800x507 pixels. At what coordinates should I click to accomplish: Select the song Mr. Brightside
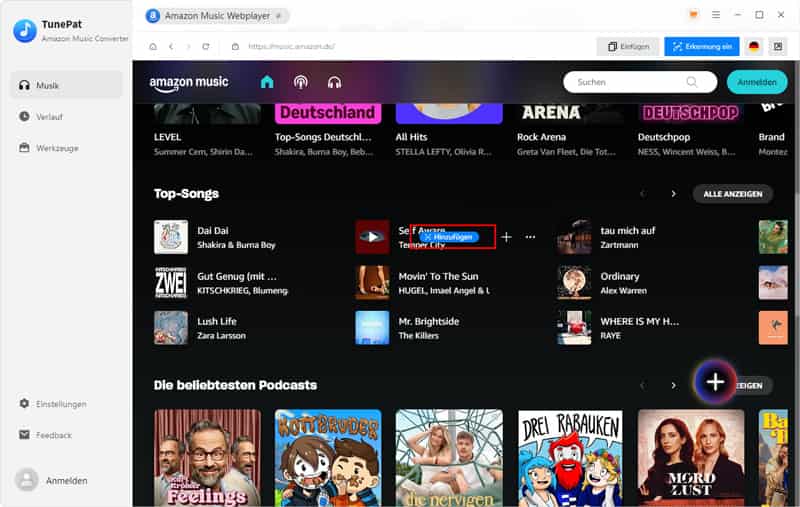tap(429, 321)
